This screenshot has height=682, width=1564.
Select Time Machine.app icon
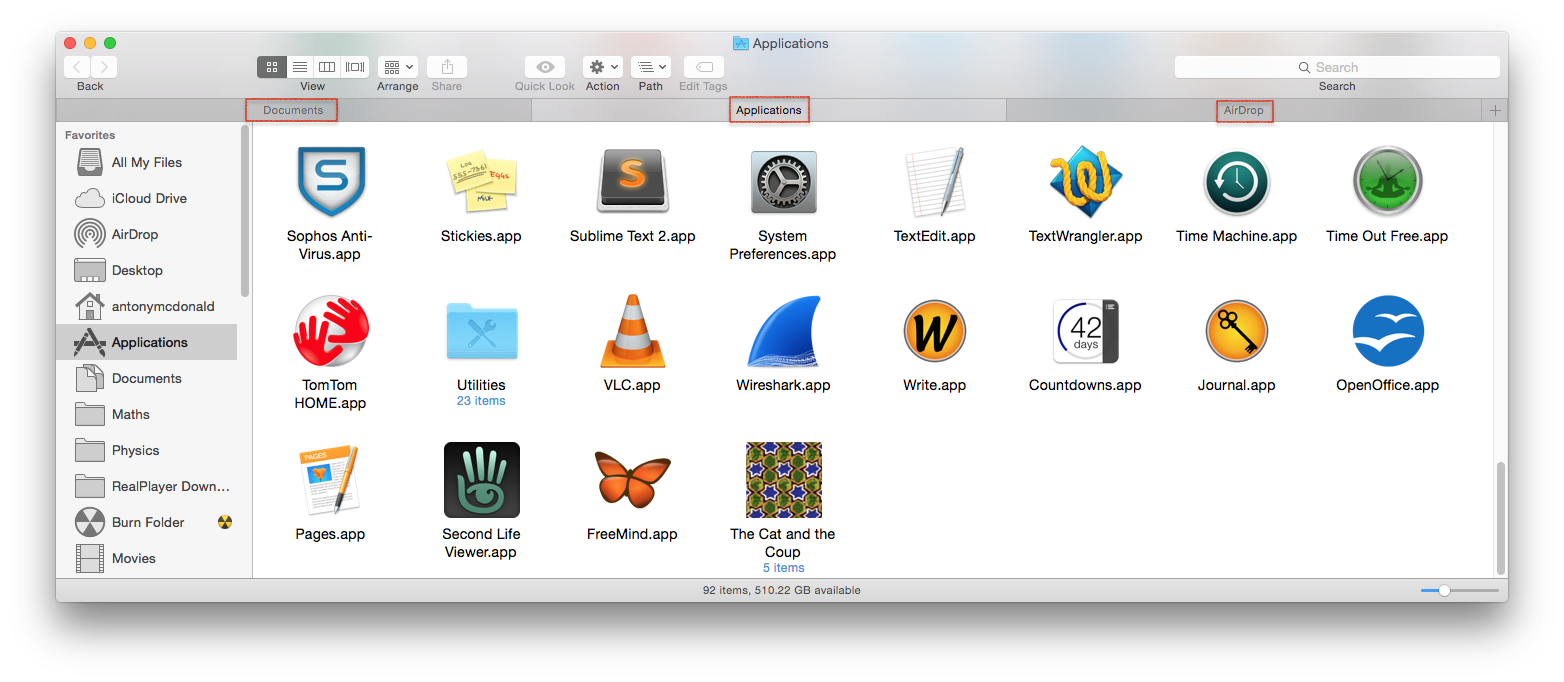pos(1236,182)
